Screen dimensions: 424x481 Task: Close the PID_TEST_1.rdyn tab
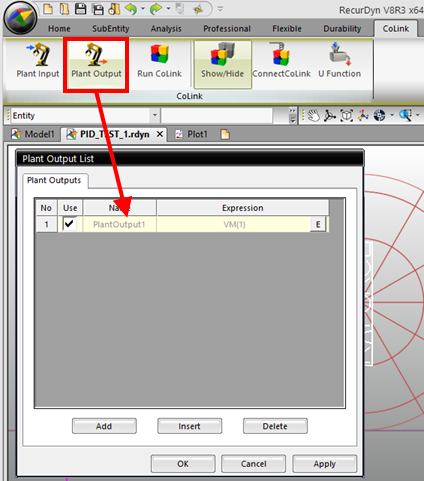pyautogui.click(x=160, y=134)
